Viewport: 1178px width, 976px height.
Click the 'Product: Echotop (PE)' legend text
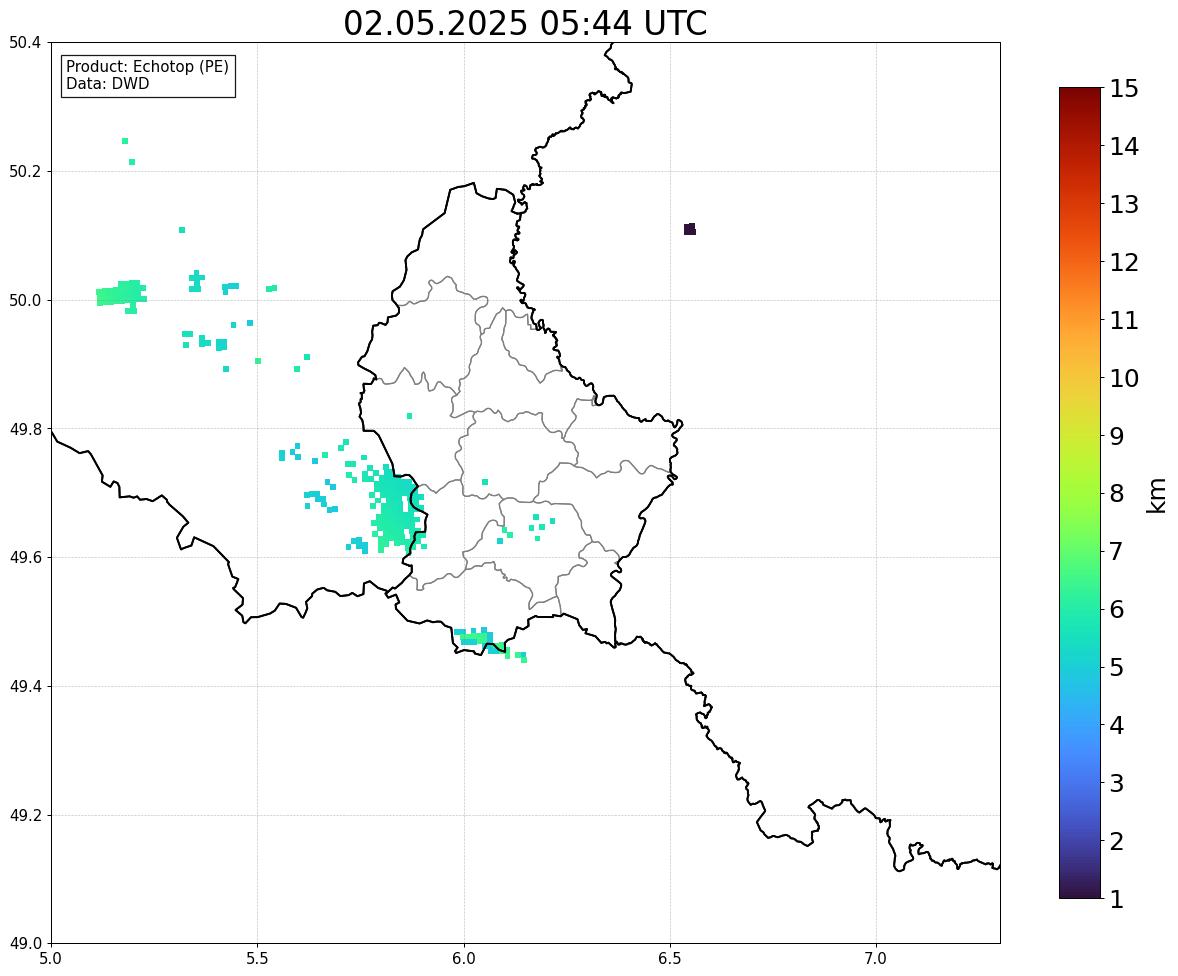(147, 66)
